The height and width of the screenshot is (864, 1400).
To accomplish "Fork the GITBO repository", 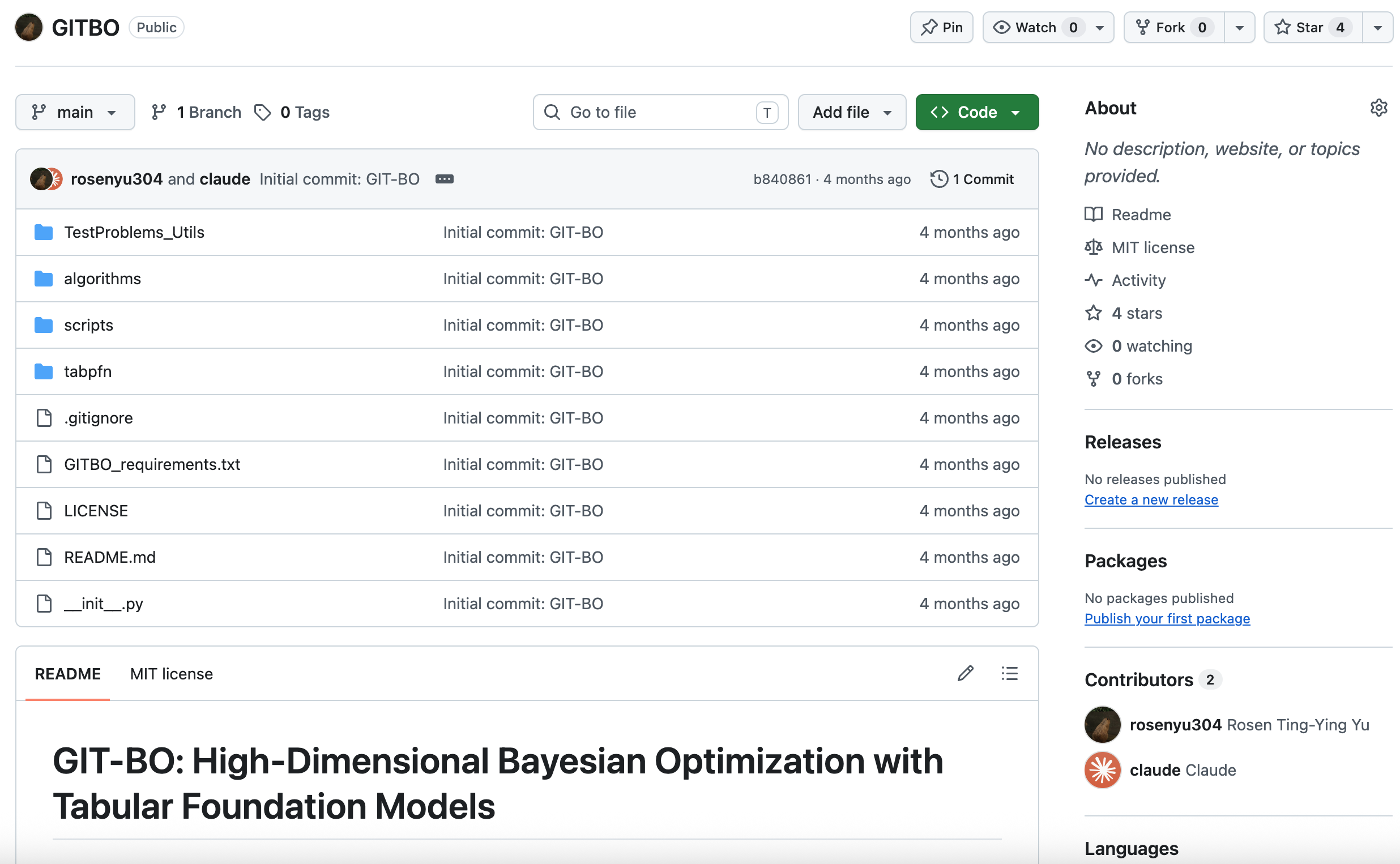I will point(1173,27).
